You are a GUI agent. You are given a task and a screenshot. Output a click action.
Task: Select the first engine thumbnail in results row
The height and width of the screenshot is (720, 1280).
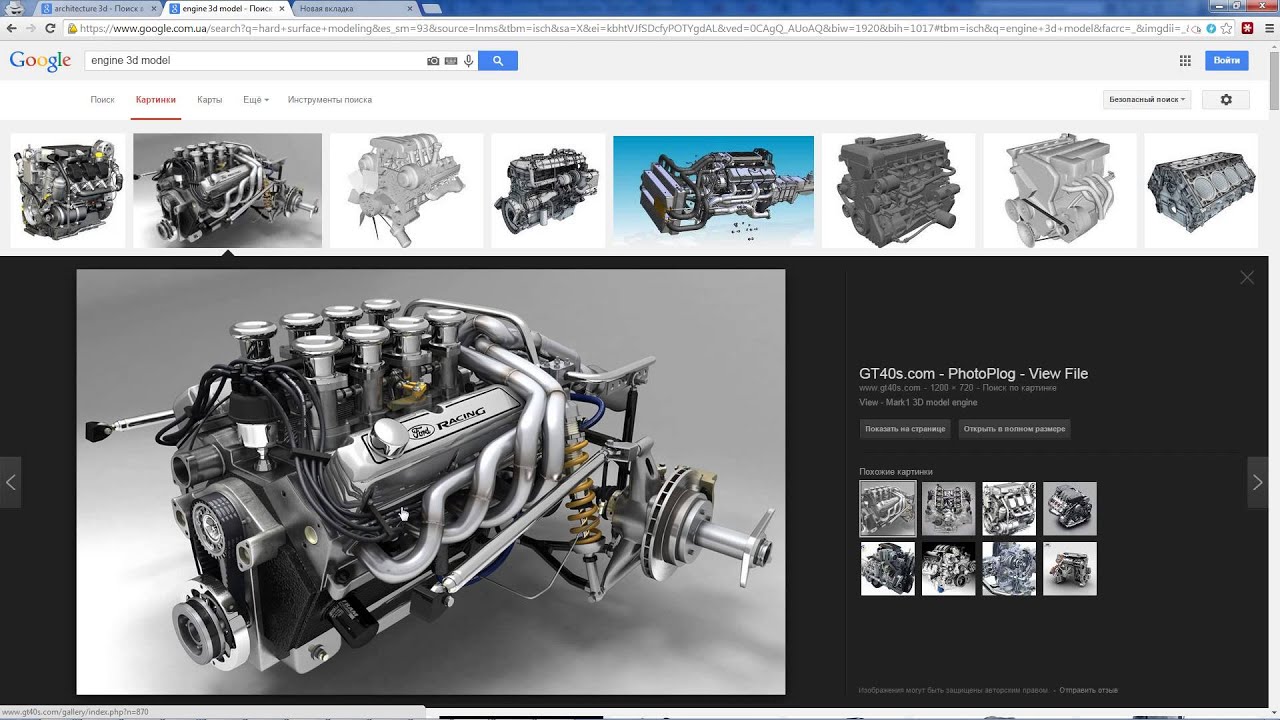tap(68, 191)
